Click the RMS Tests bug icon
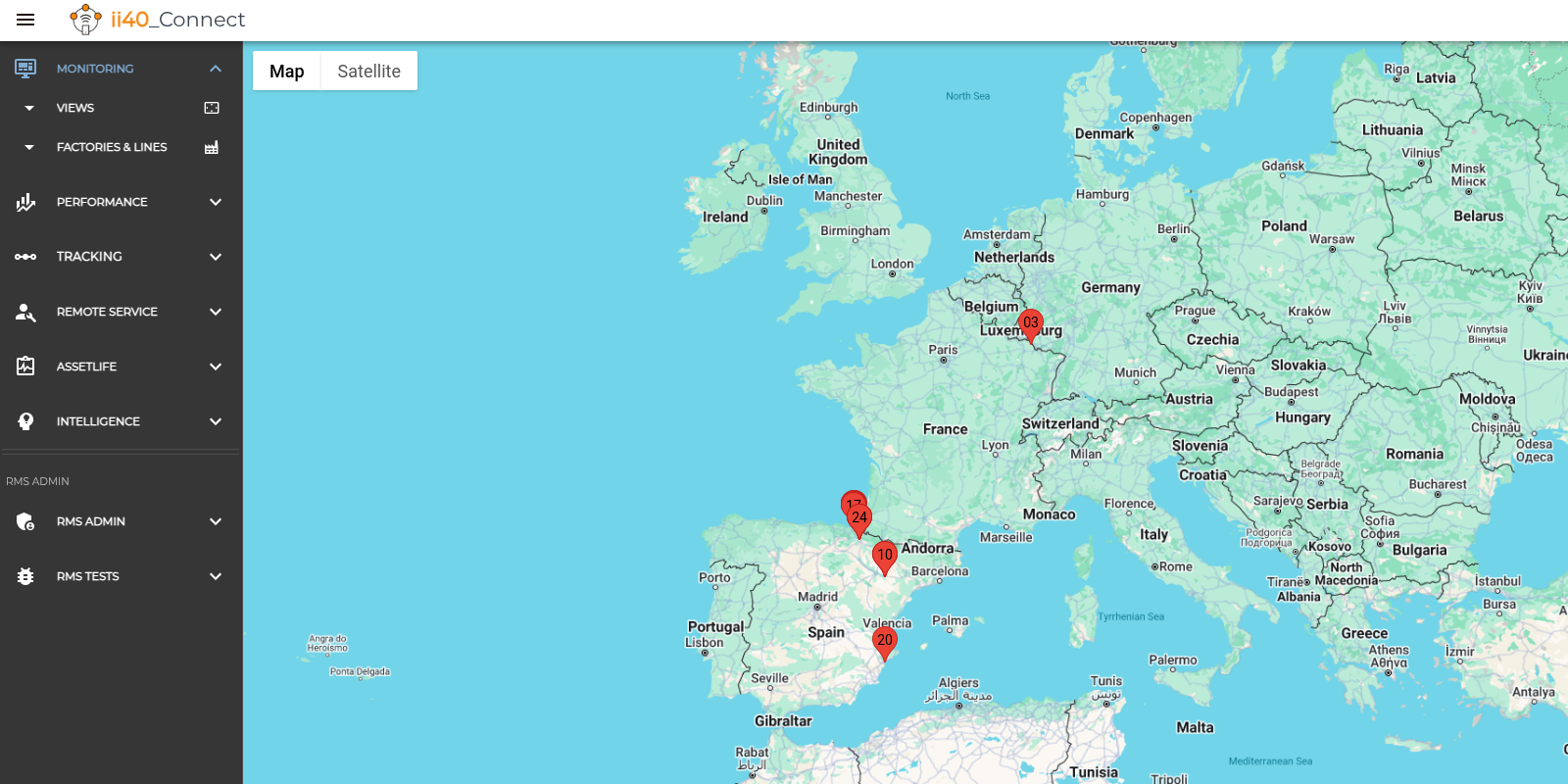1568x784 pixels. coord(25,576)
